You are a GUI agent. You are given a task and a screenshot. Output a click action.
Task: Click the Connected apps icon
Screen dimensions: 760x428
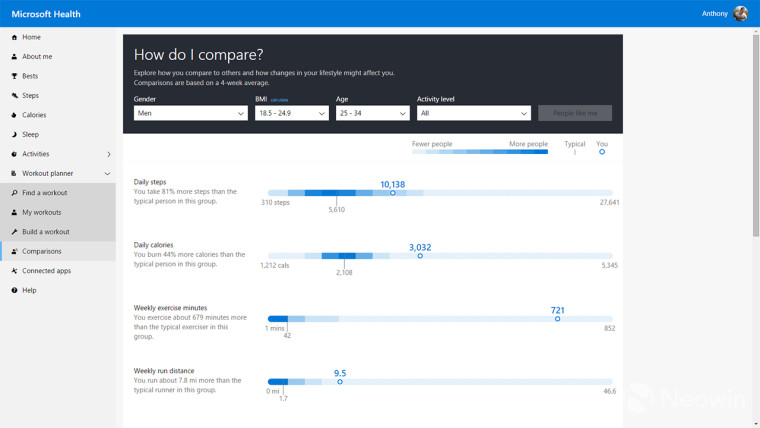[14, 270]
